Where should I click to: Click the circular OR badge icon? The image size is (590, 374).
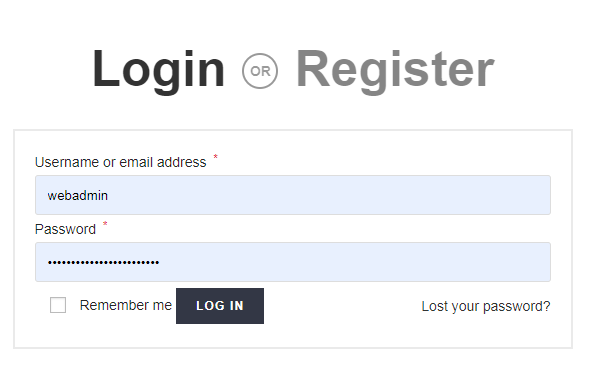coord(260,71)
